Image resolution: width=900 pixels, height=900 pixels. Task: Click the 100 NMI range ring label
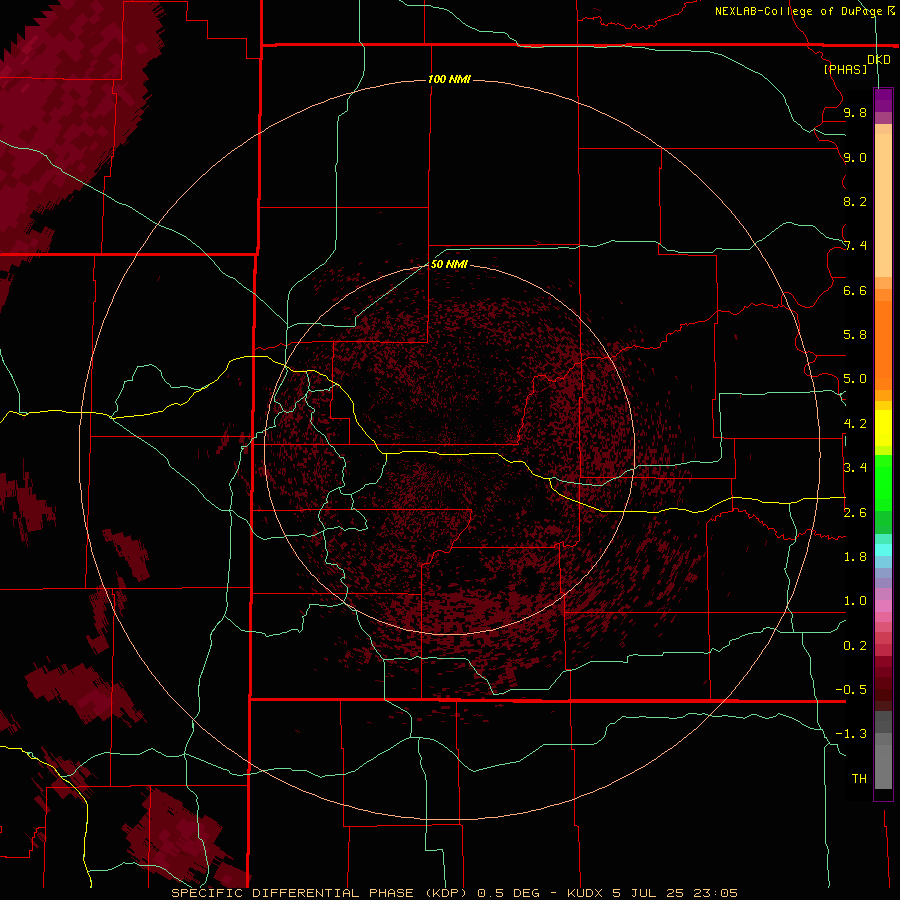(x=449, y=79)
